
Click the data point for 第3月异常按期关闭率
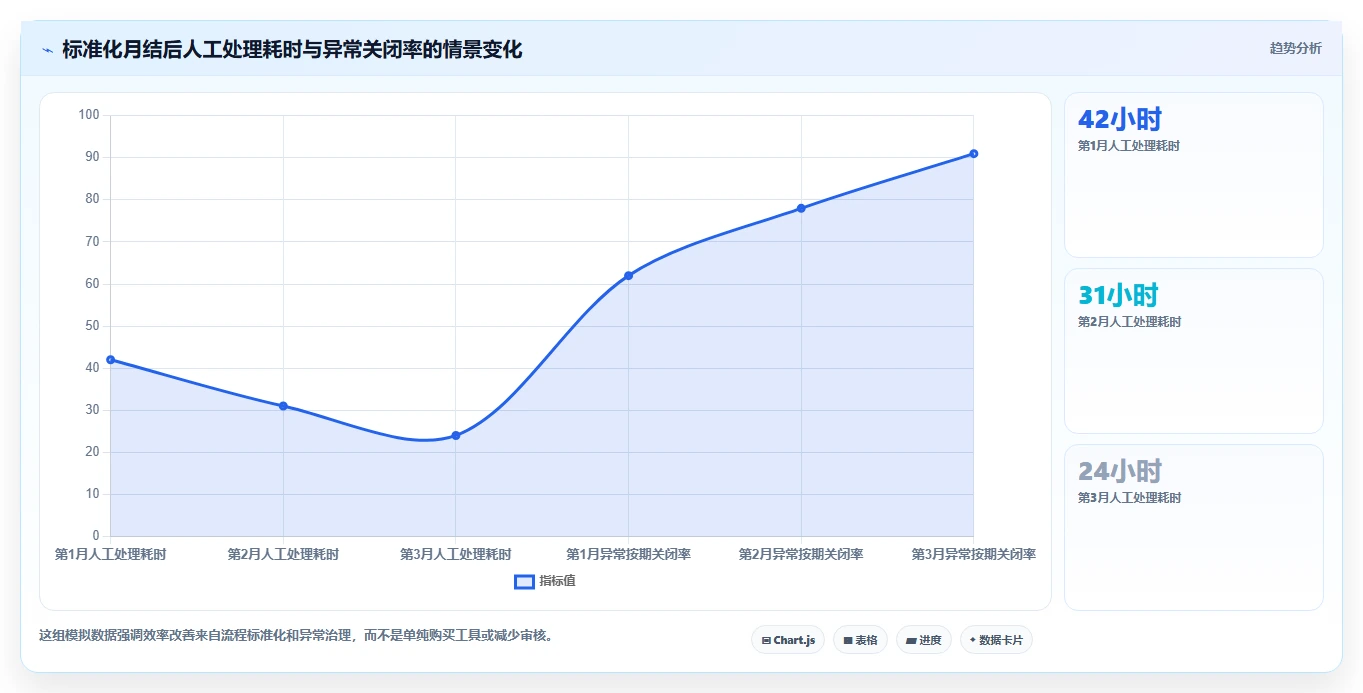click(973, 154)
